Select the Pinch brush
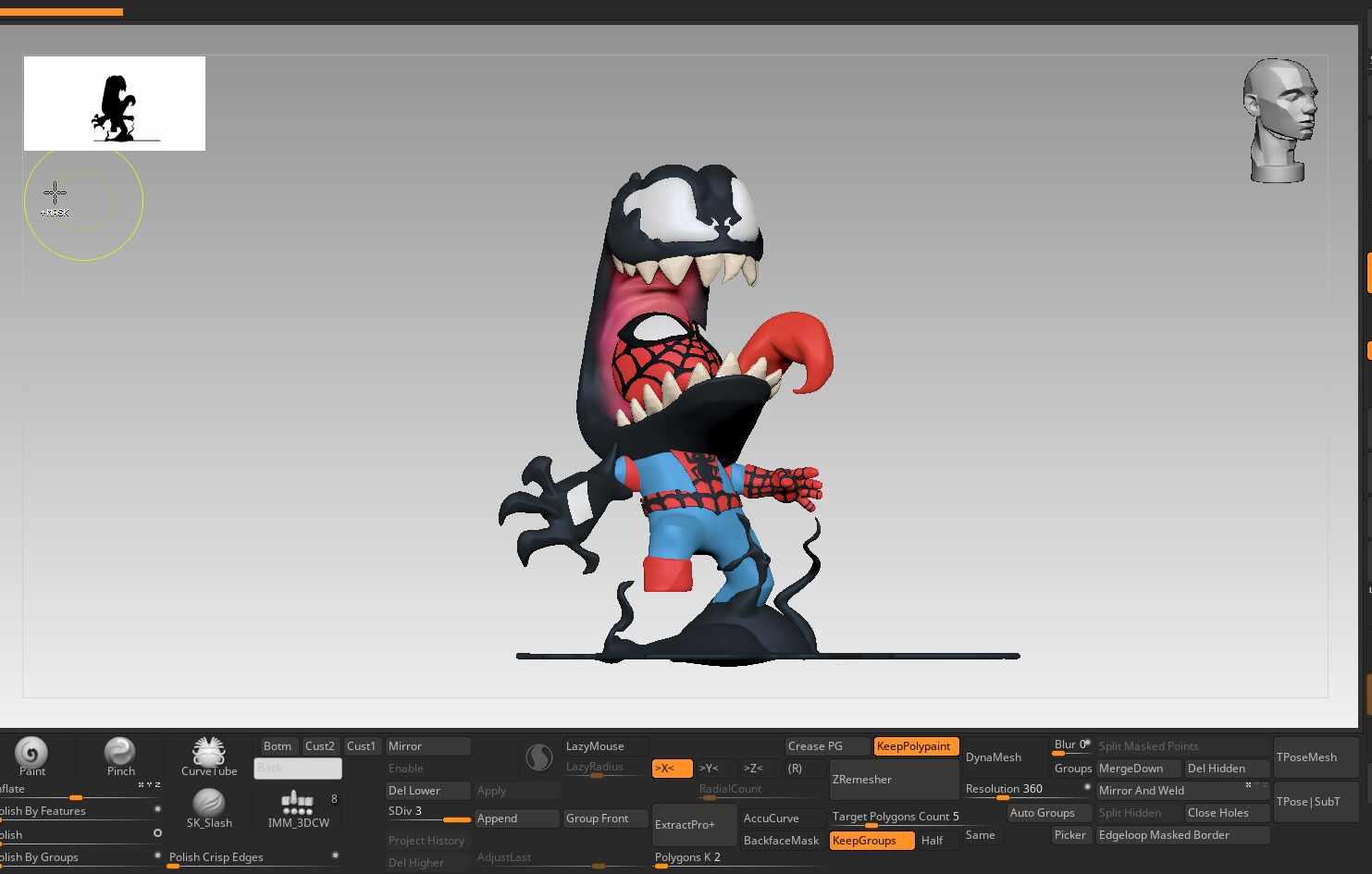Viewport: 1372px width, 874px height. (120, 754)
